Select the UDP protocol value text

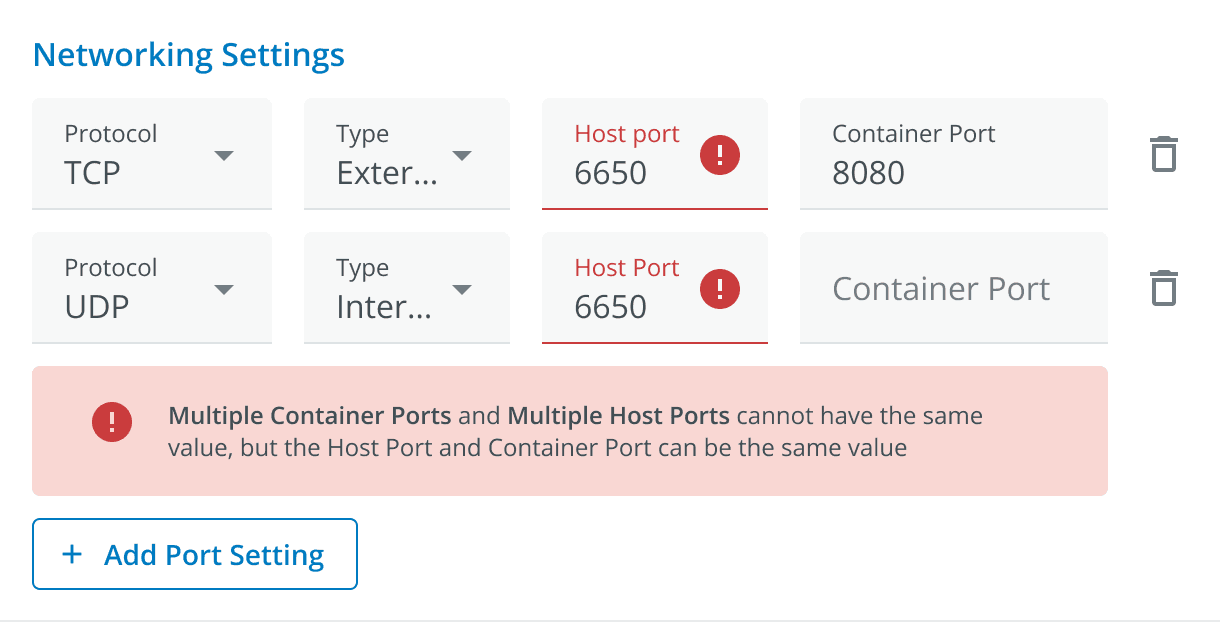97,307
